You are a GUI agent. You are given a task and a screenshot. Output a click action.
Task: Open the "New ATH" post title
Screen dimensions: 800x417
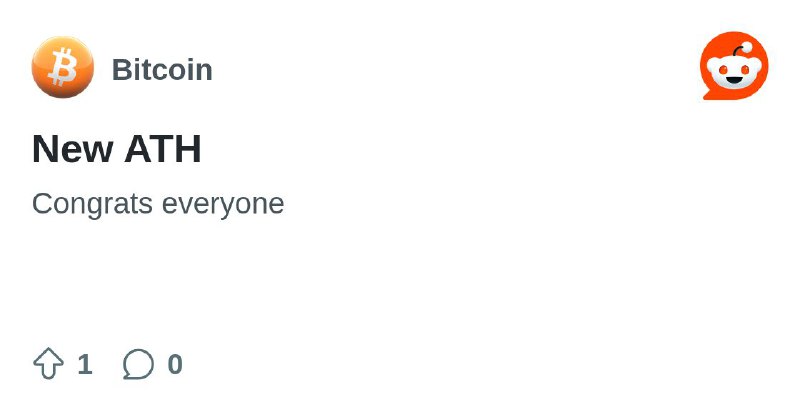pos(117,149)
